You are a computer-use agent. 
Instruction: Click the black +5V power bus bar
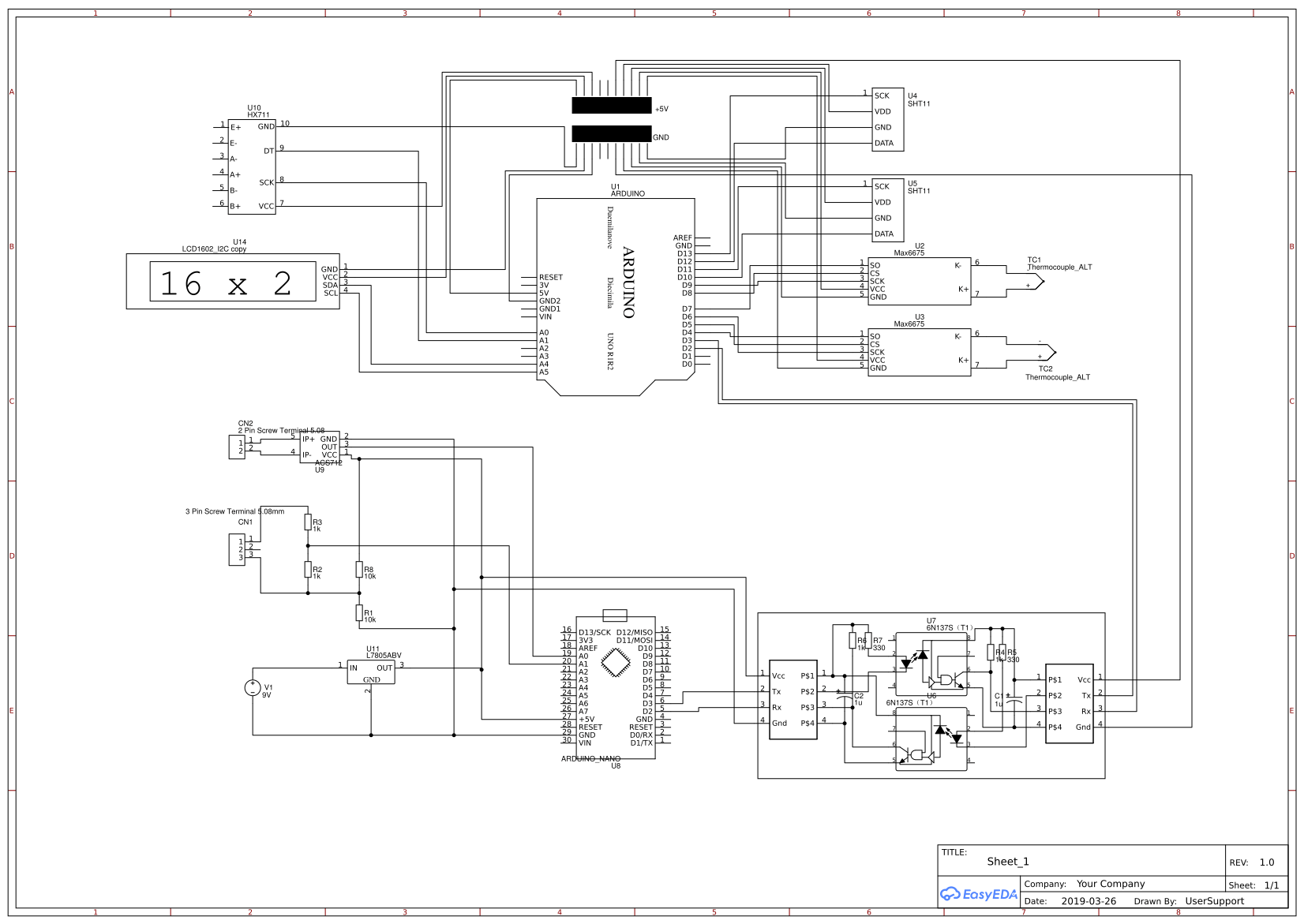click(612, 106)
